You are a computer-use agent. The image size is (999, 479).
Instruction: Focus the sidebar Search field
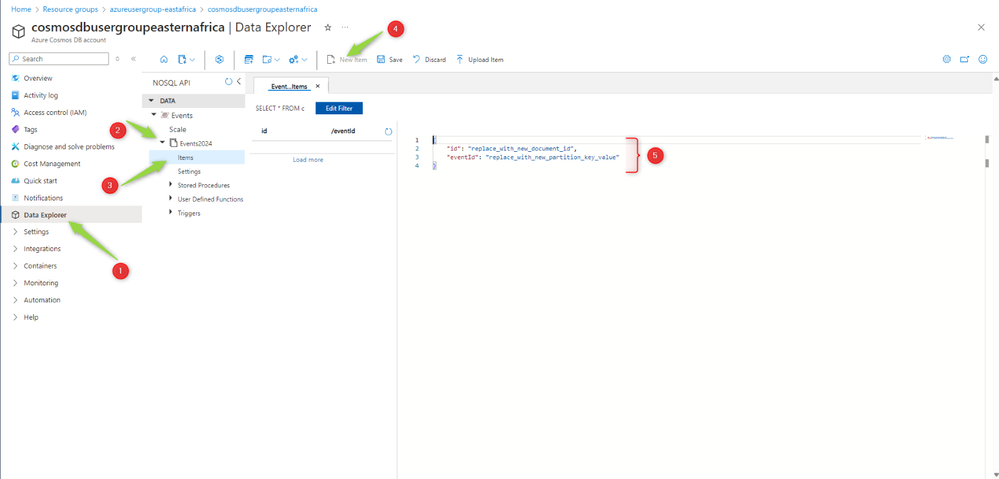click(x=59, y=59)
